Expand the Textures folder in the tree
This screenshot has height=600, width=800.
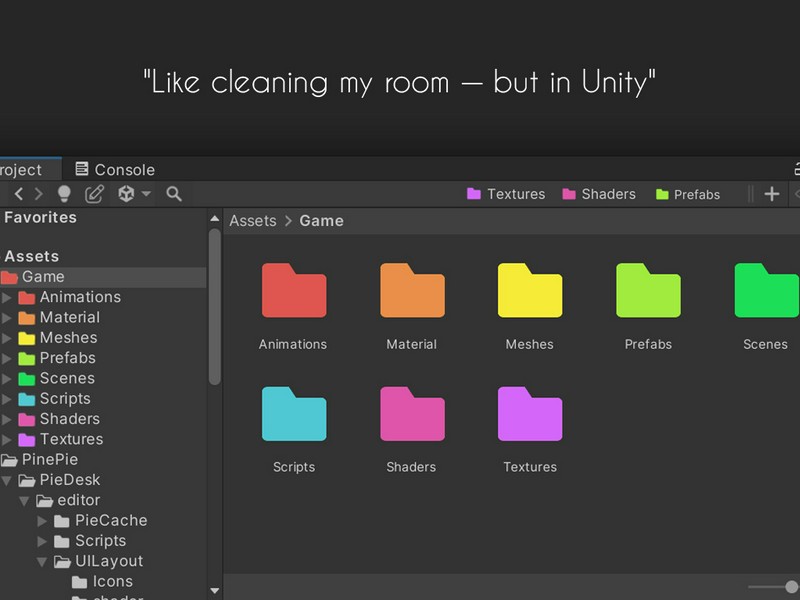click(x=7, y=440)
